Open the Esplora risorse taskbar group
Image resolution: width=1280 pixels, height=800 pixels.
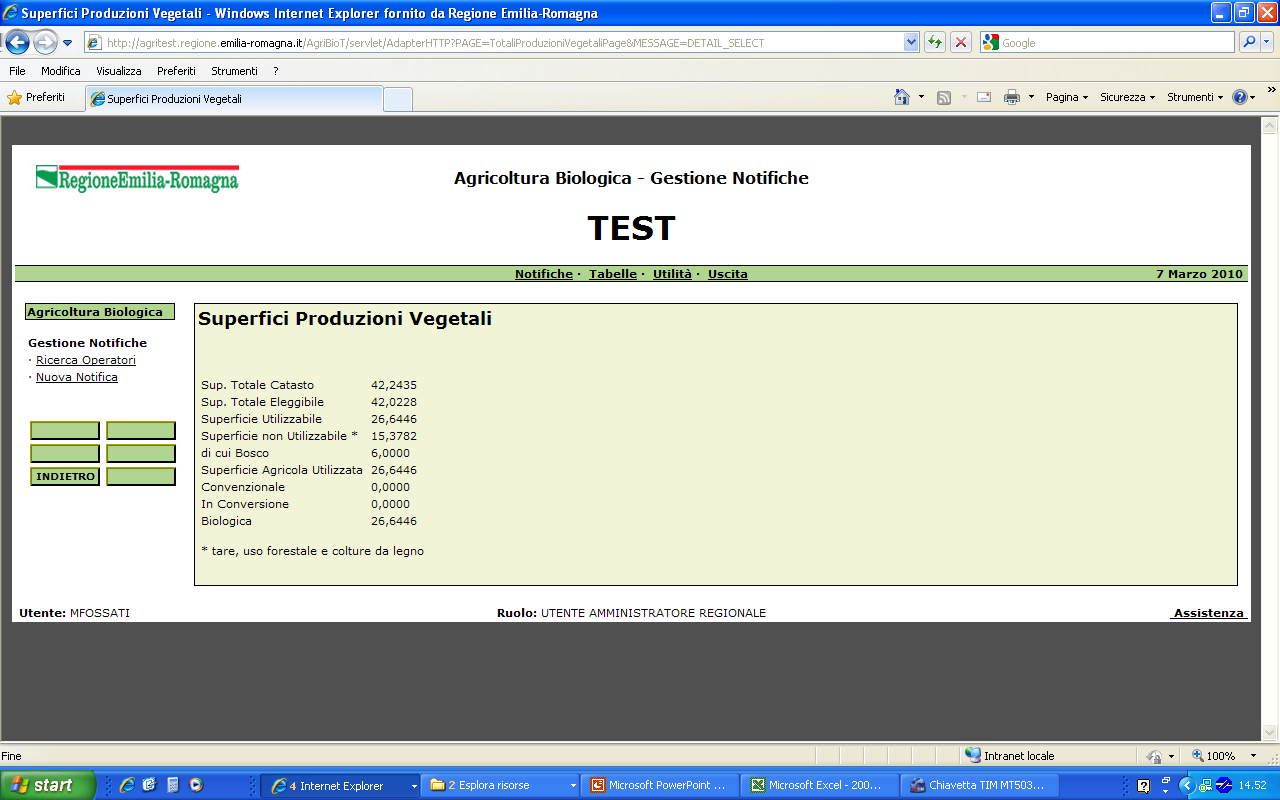click(x=501, y=785)
